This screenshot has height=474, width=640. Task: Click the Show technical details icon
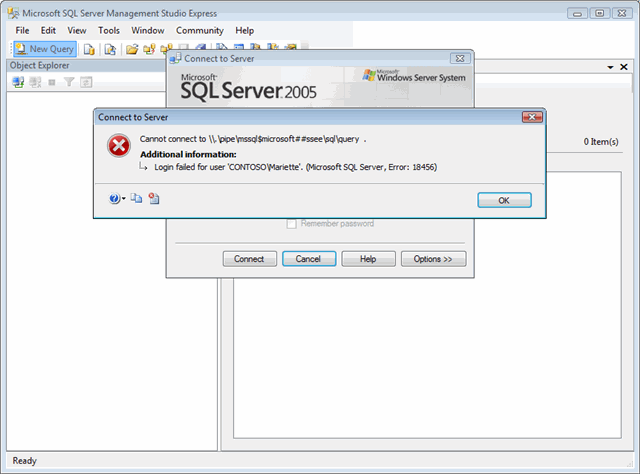[x=154, y=198]
